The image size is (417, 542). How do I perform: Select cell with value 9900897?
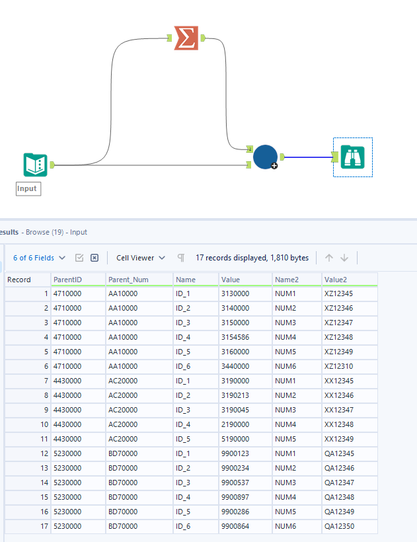245,497
